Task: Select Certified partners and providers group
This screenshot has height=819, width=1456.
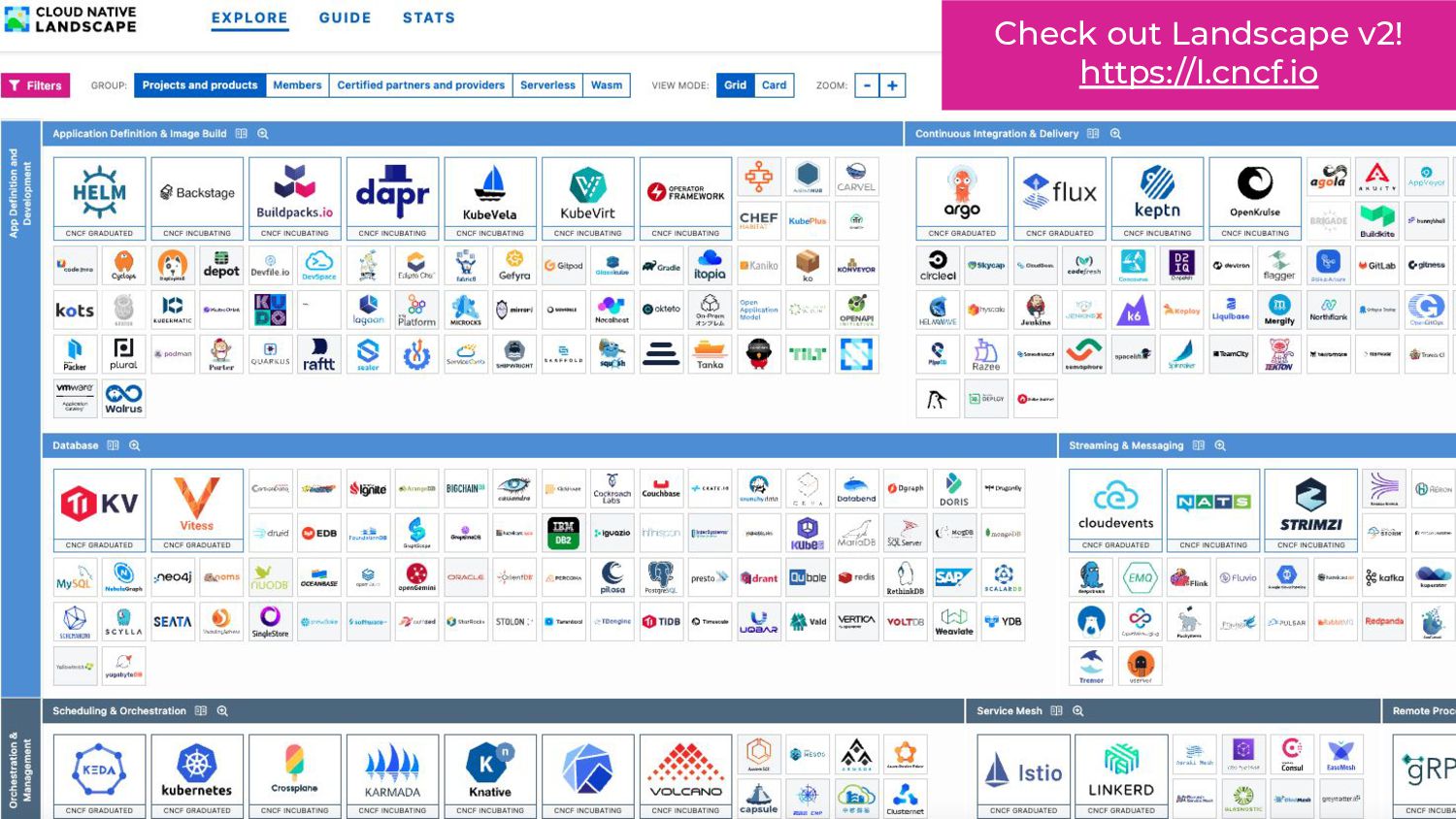Action: [x=421, y=85]
